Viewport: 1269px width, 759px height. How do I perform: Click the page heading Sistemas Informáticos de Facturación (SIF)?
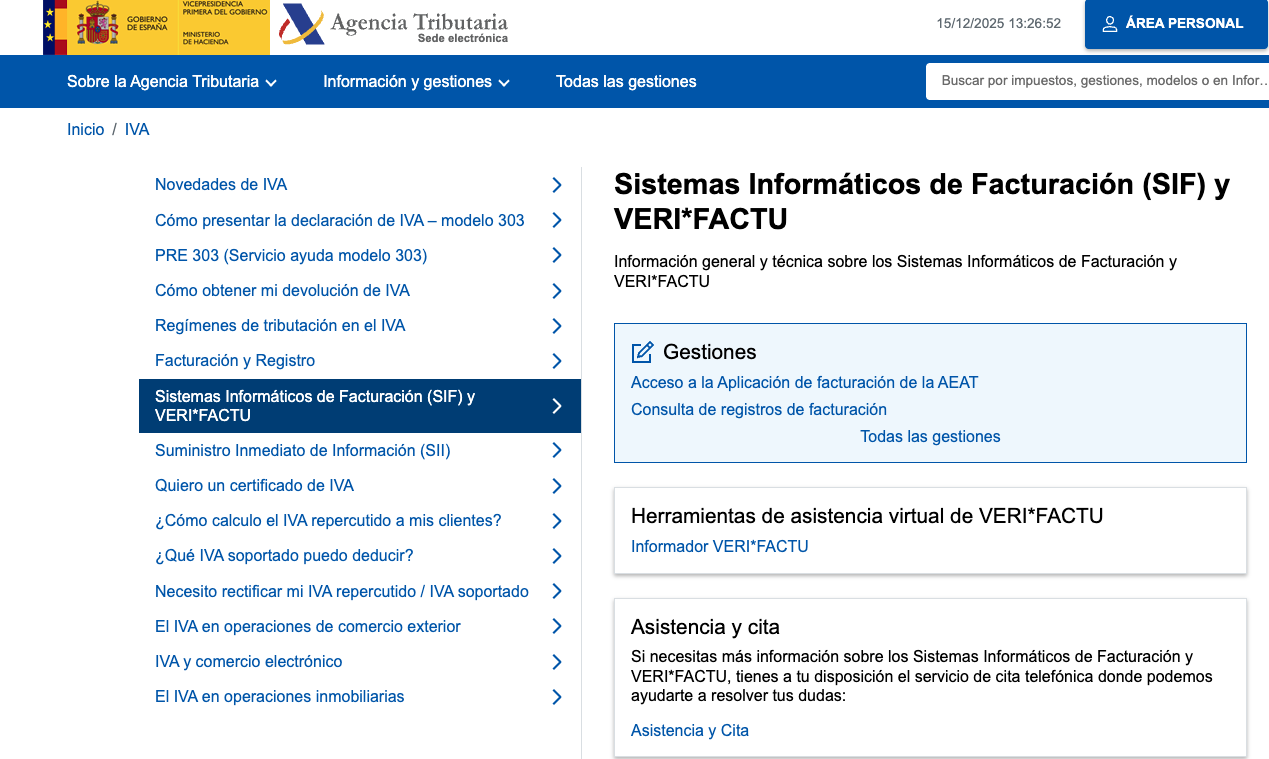922,201
